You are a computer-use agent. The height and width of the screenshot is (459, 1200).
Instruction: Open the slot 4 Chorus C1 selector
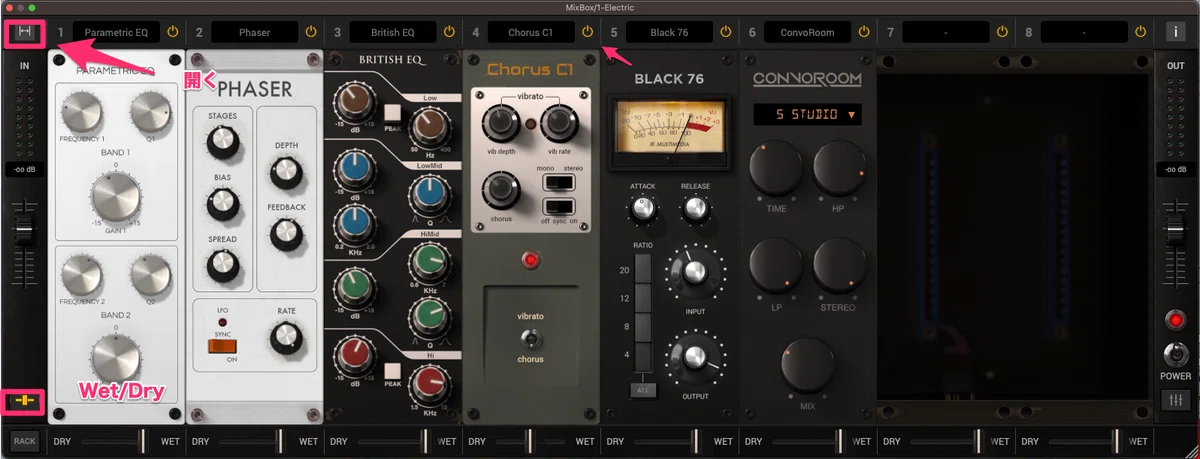[531, 33]
